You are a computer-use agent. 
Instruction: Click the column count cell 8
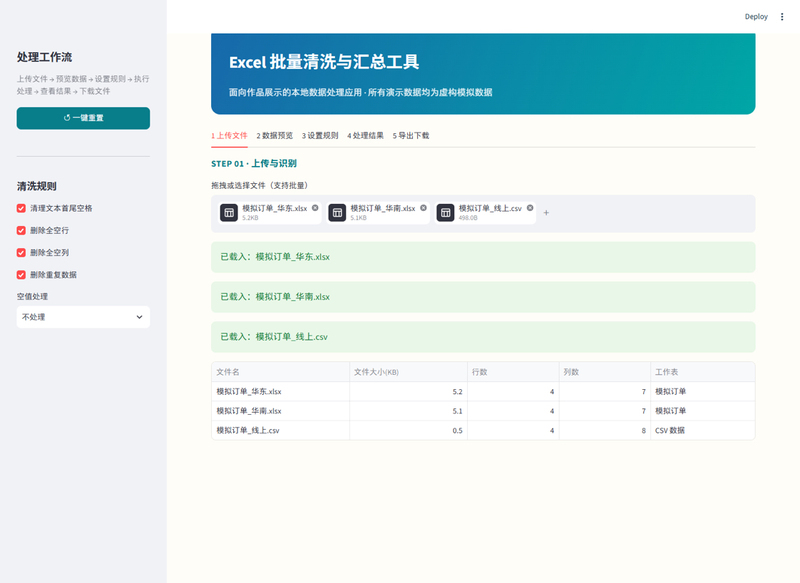coord(605,430)
